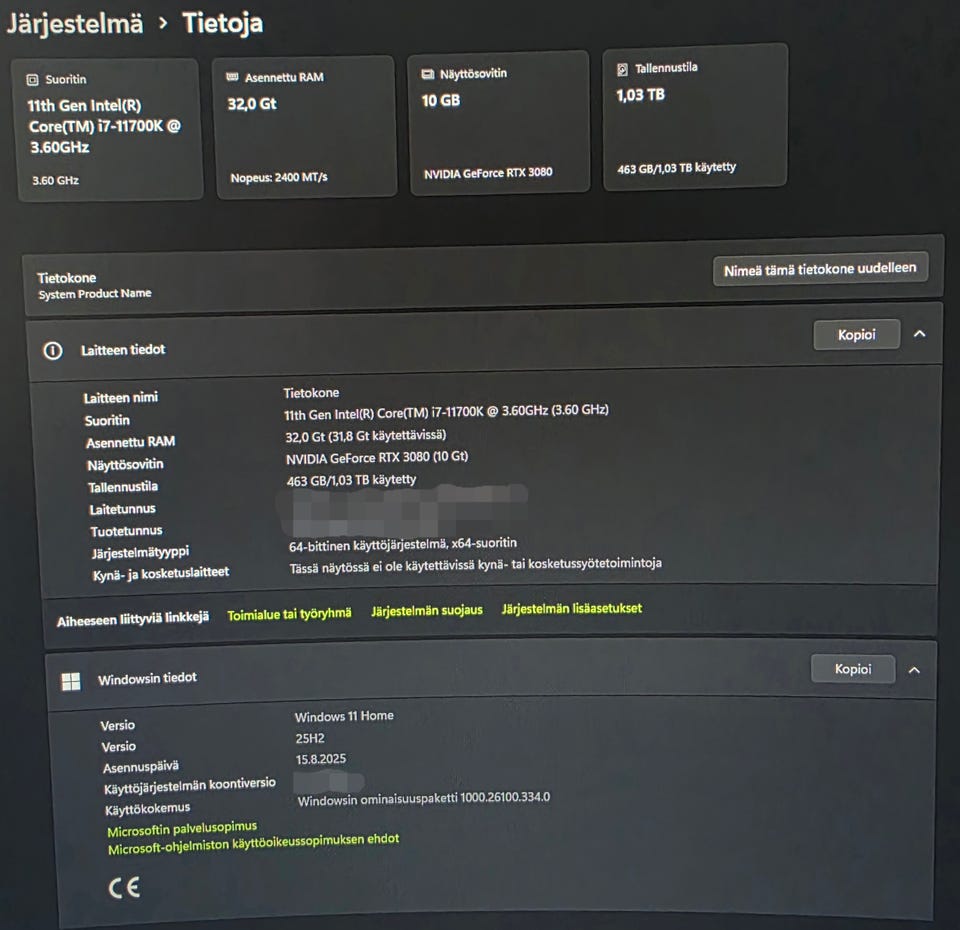Copy device info with Laitteen tiedot Kopioi
Viewport: 960px width, 930px height.
[x=857, y=334]
